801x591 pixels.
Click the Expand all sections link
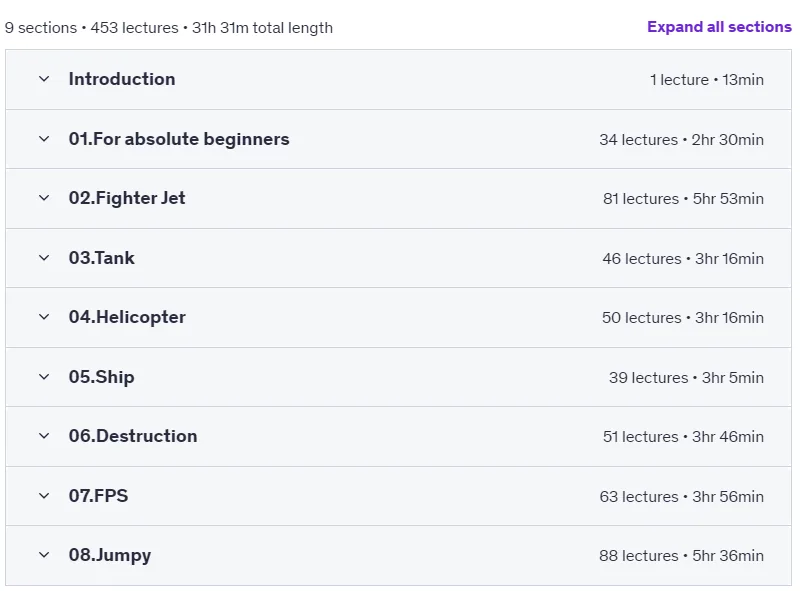719,27
